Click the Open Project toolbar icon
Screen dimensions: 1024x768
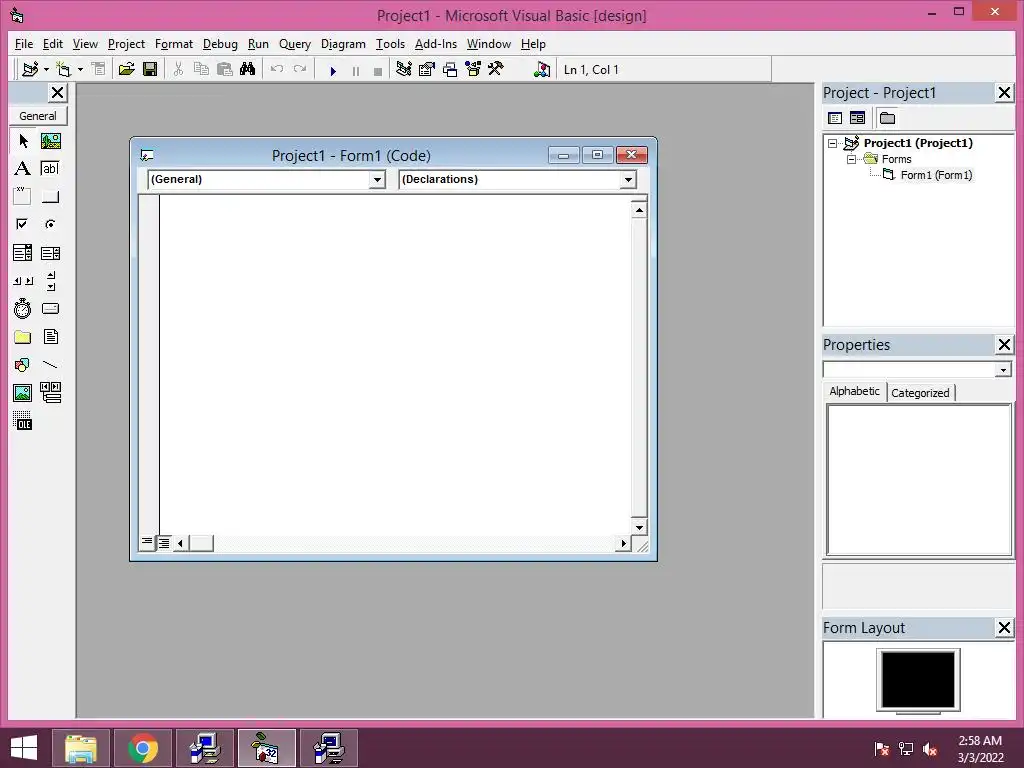(x=127, y=69)
